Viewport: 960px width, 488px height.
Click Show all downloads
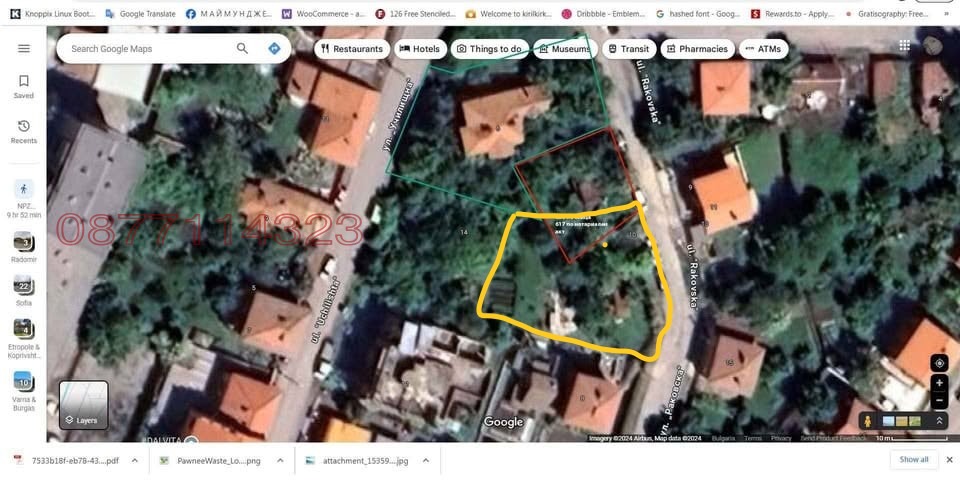(x=913, y=460)
